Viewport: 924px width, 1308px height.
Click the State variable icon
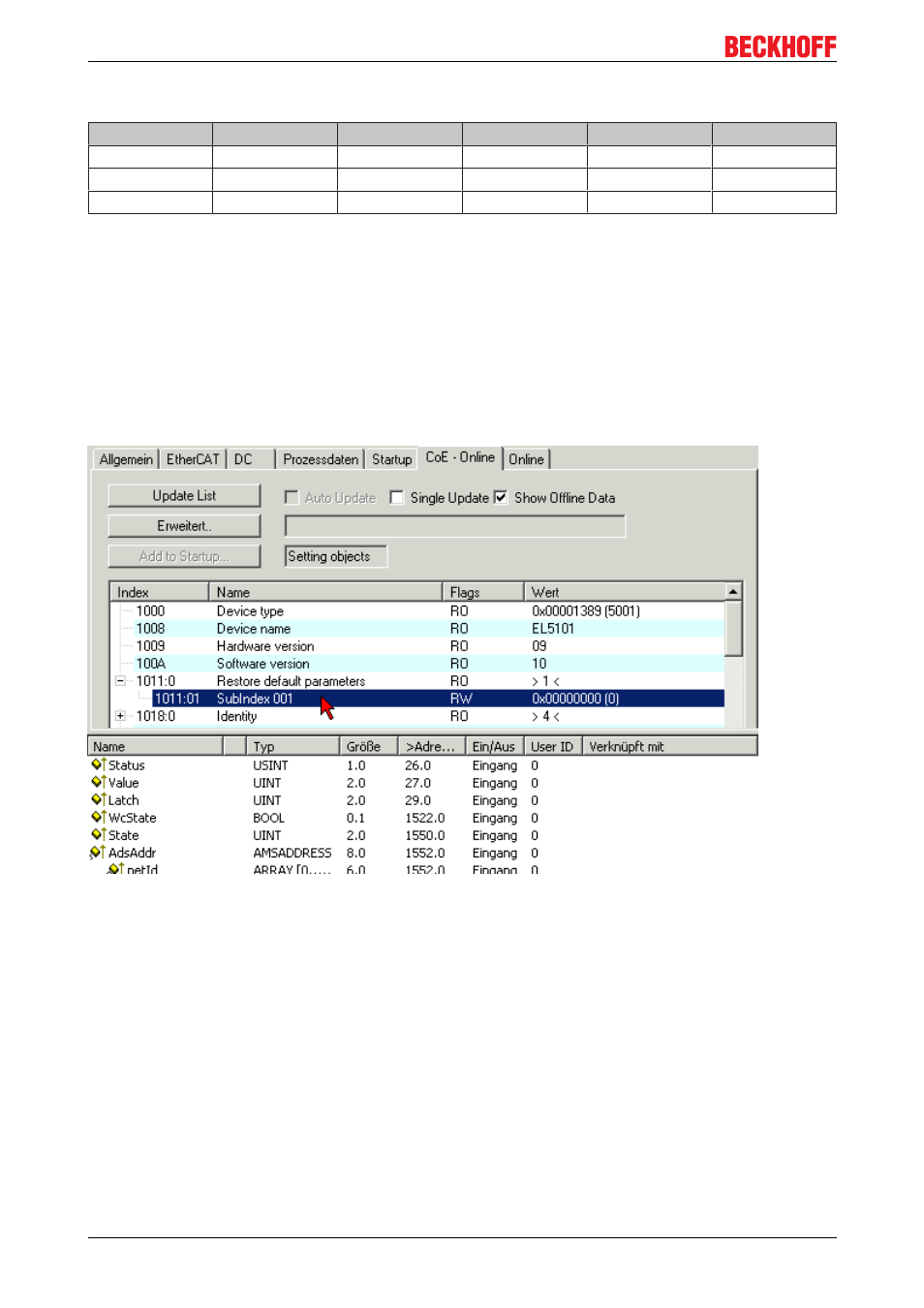click(98, 834)
